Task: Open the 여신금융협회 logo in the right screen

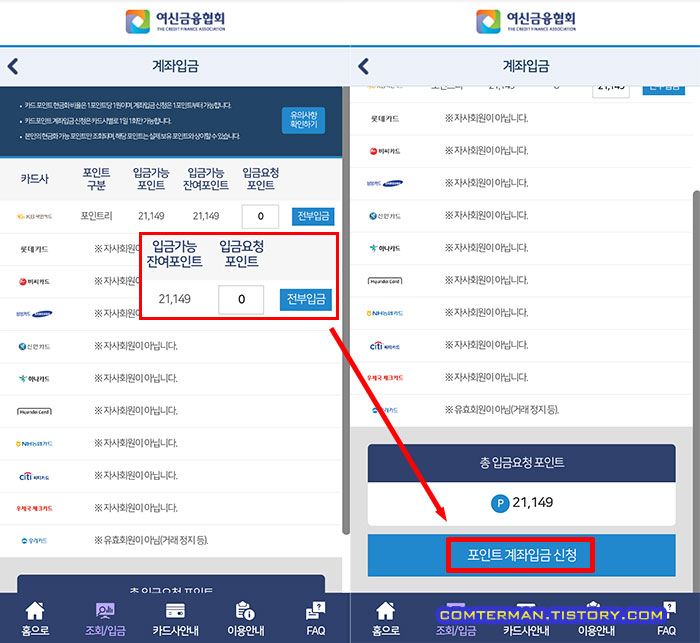Action: click(x=526, y=21)
